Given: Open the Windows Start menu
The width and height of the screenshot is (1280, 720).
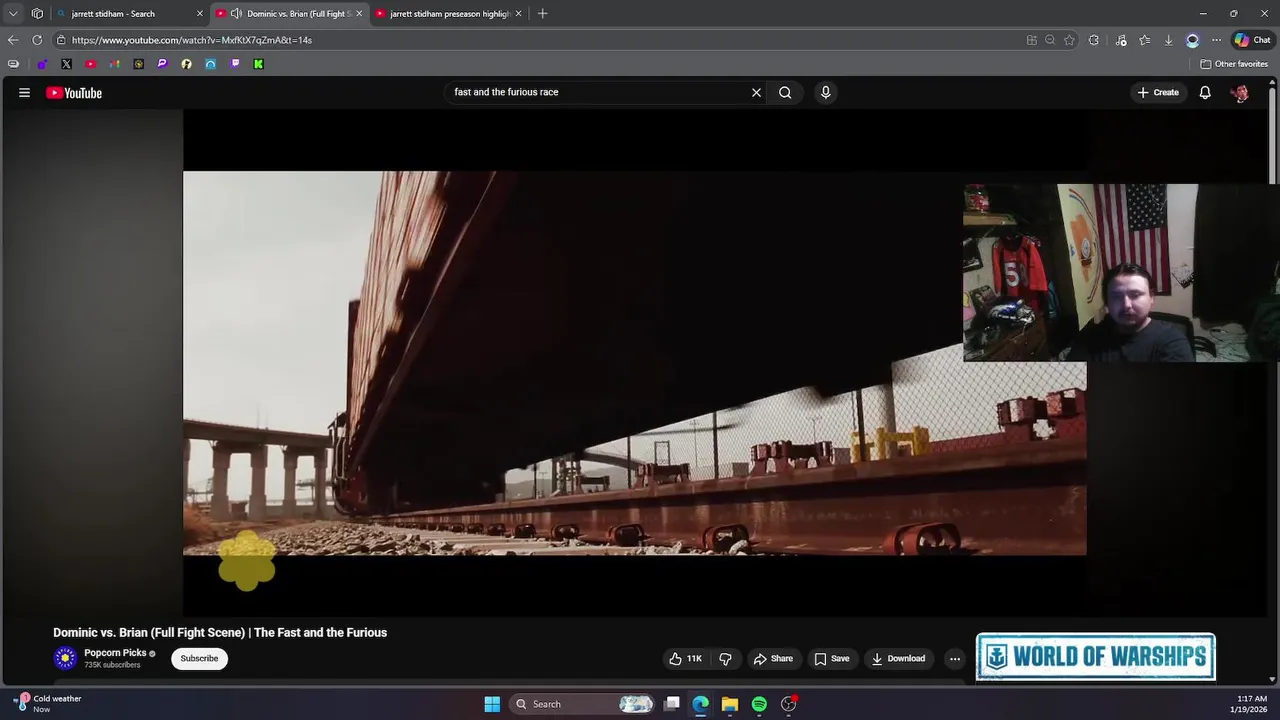Looking at the screenshot, I should click(492, 704).
